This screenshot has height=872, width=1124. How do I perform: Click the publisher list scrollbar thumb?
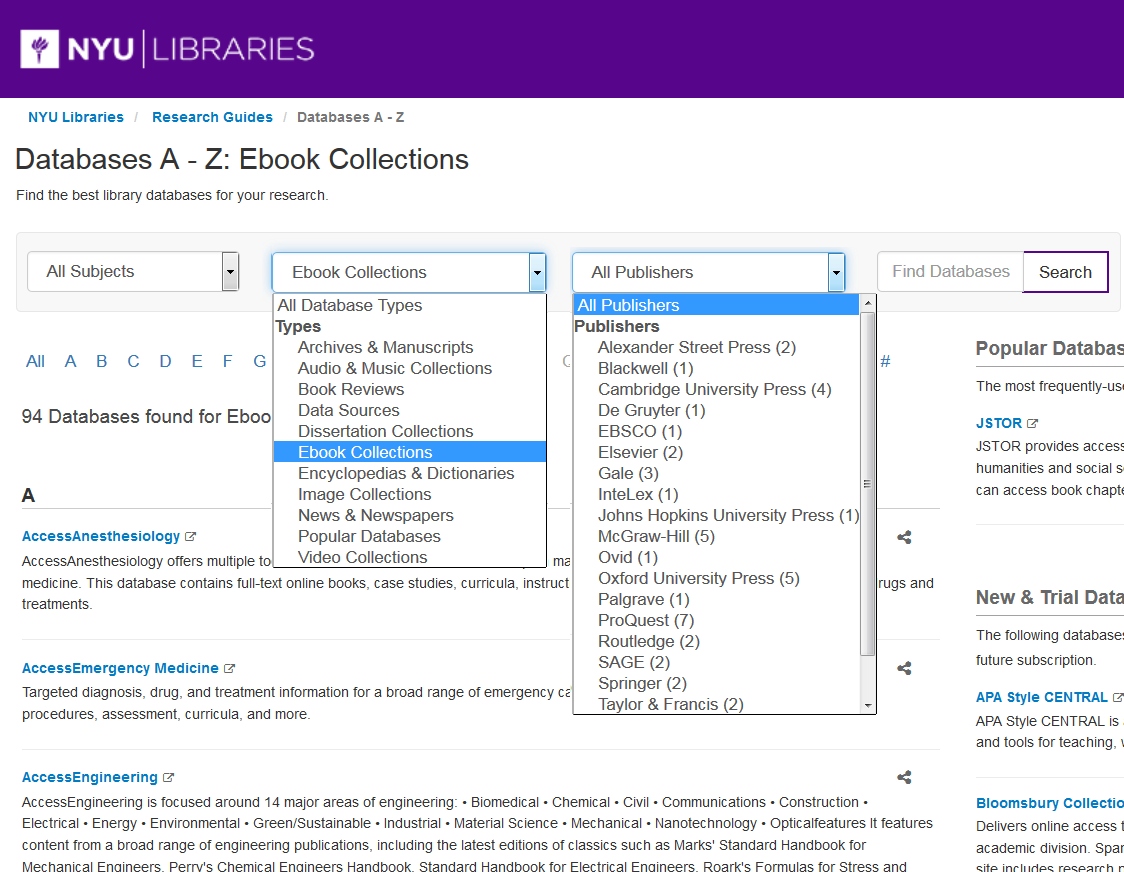click(867, 483)
